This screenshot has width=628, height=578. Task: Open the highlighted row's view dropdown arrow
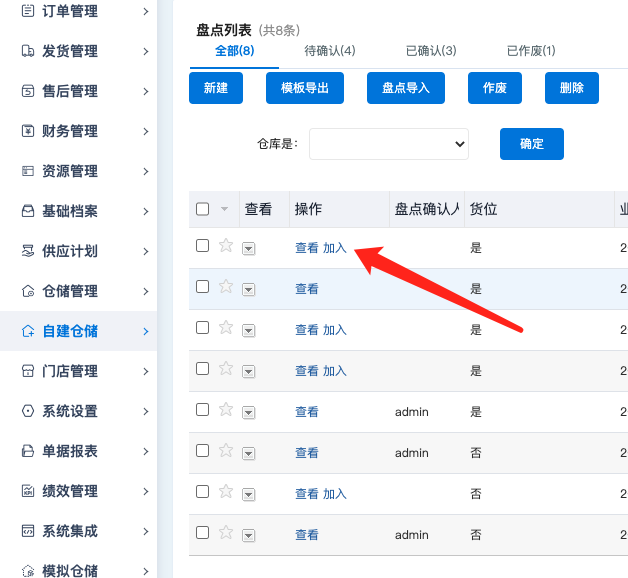248,290
